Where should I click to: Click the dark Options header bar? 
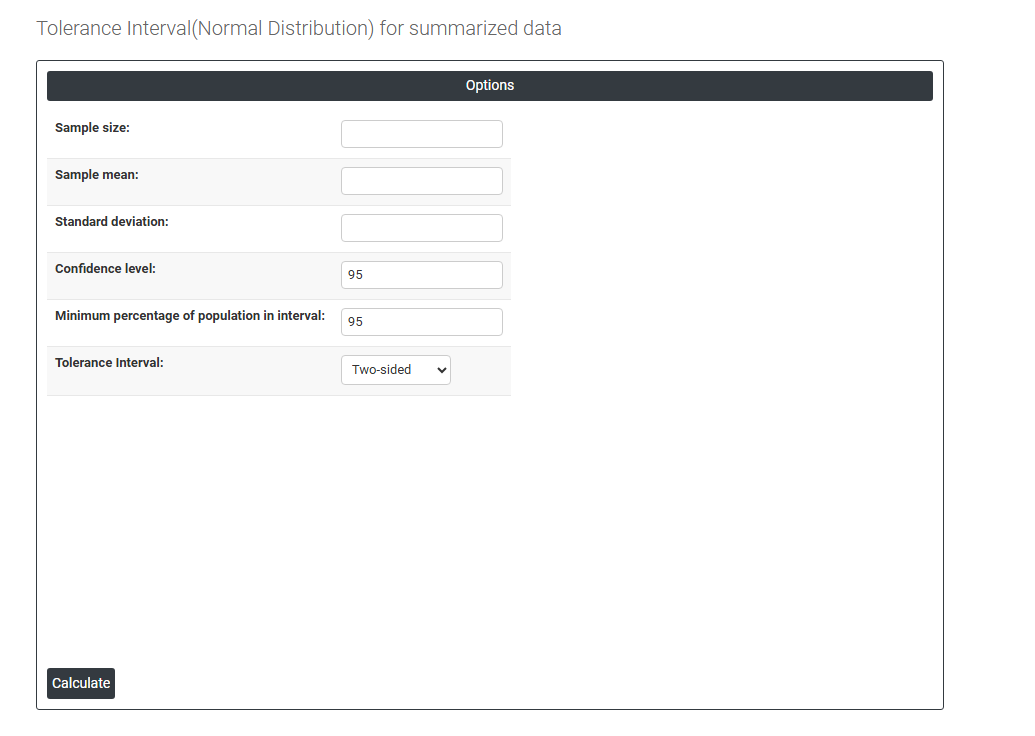(x=700, y=86)
